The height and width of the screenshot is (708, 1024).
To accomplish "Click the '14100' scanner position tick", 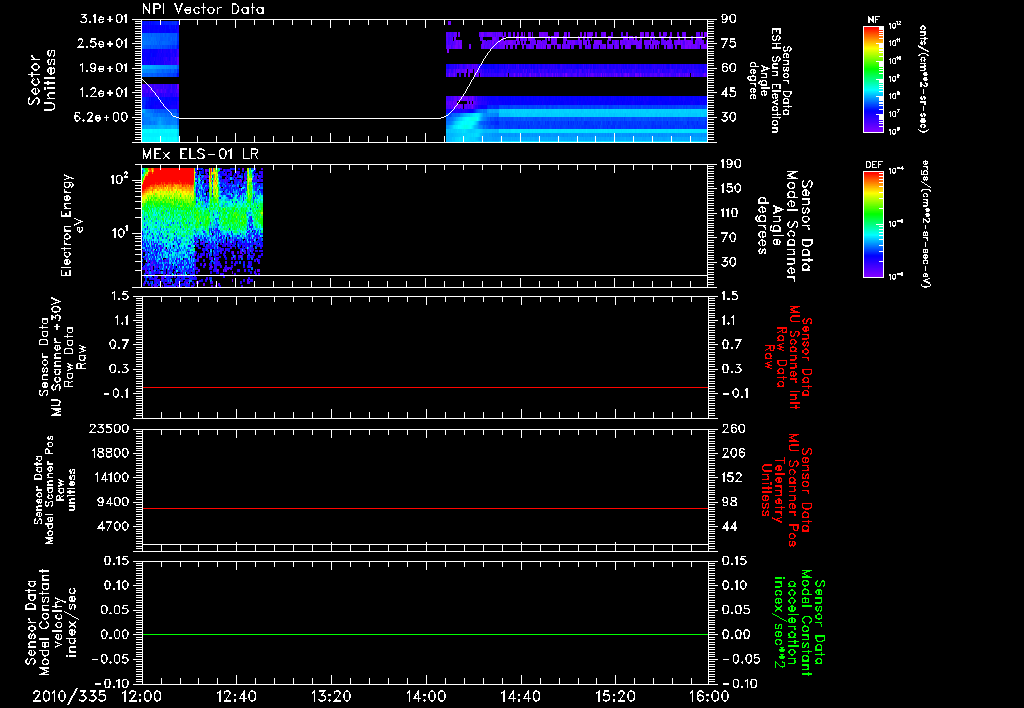I will 110,477.
